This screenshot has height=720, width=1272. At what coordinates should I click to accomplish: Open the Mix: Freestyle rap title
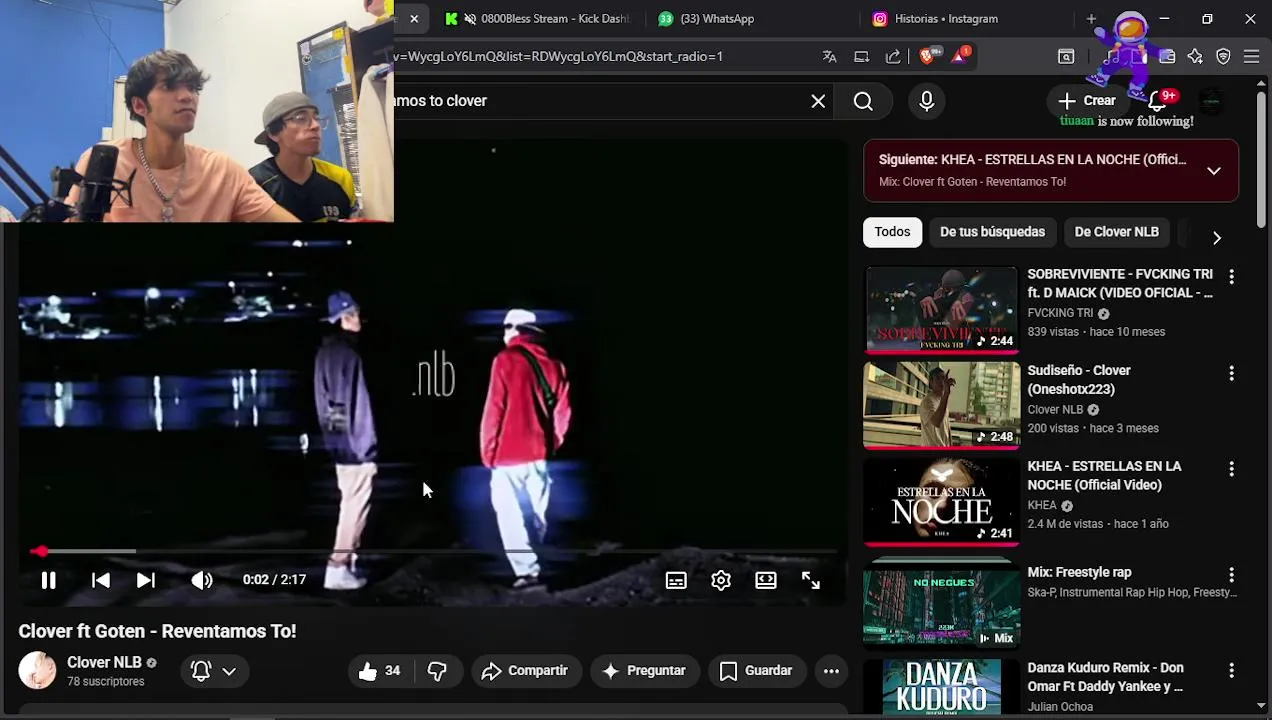(x=1079, y=572)
